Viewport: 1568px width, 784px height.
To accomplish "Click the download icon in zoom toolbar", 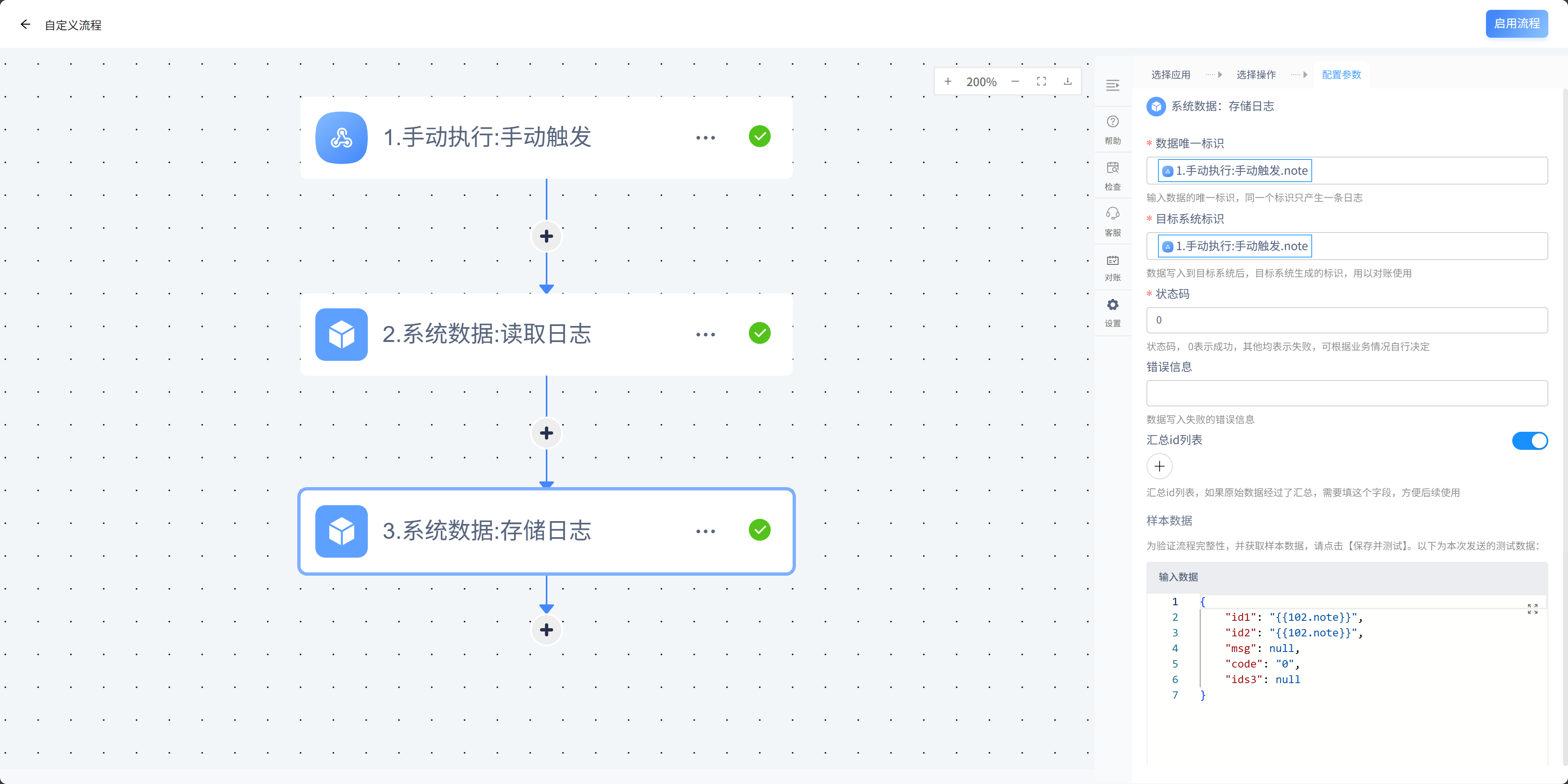I will (1067, 82).
